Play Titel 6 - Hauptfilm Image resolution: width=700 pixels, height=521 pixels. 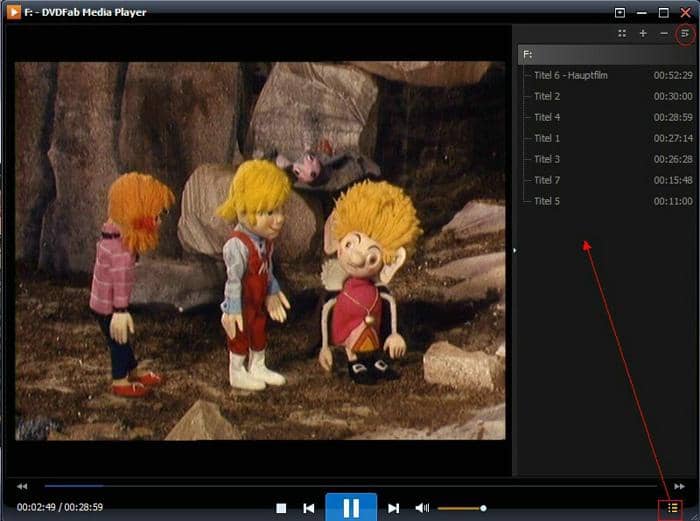[x=608, y=75]
